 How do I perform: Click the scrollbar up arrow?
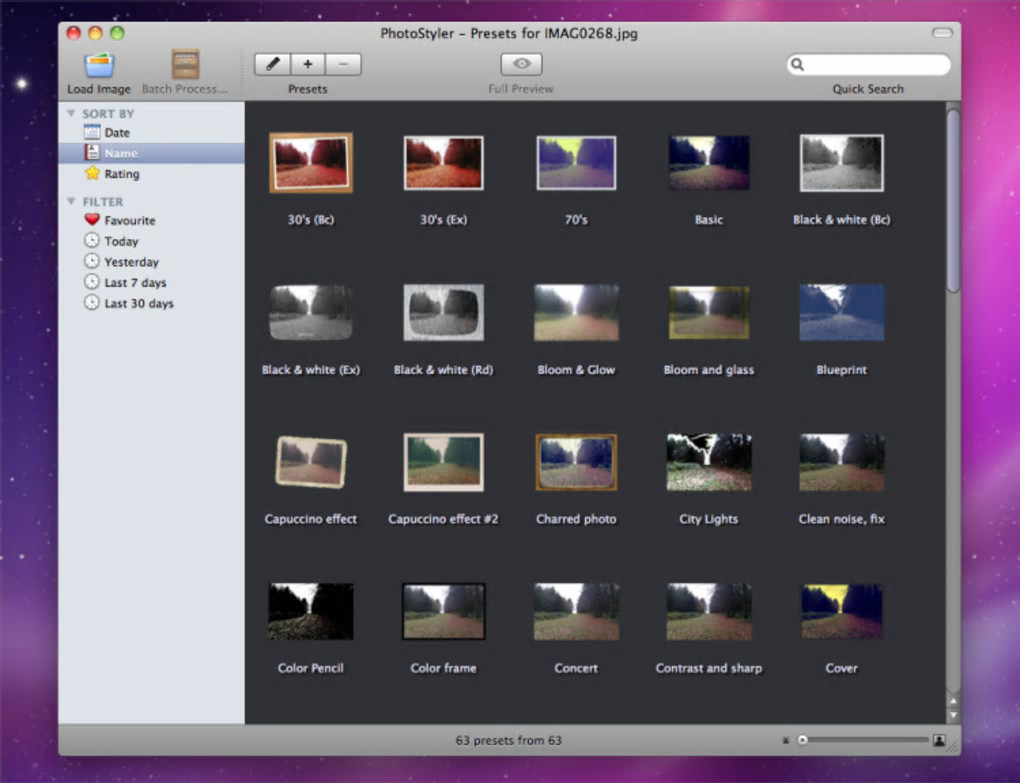coord(953,701)
